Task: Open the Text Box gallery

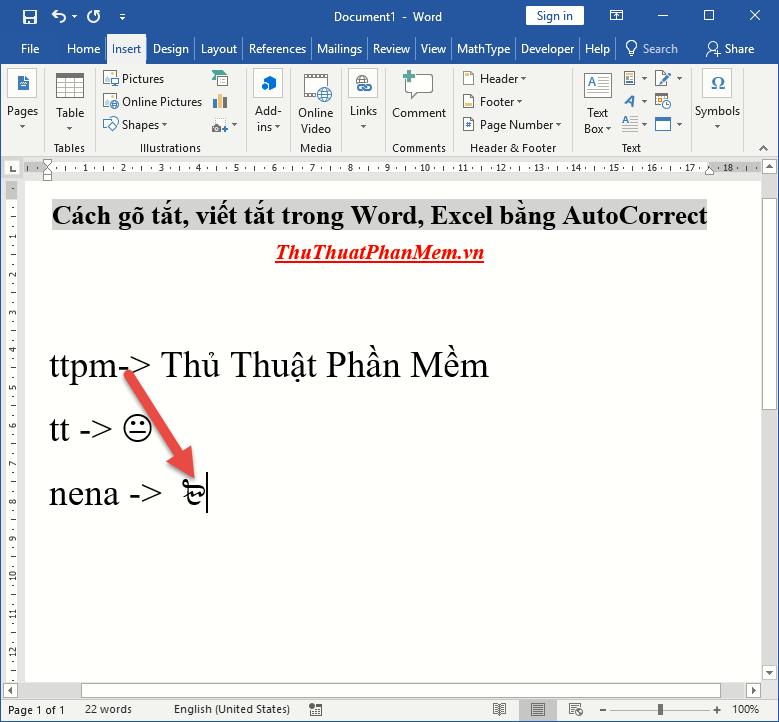Action: tap(598, 103)
